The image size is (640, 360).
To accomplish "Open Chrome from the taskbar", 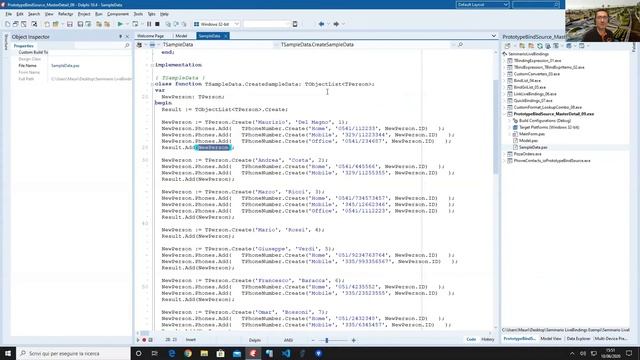I will [188, 353].
